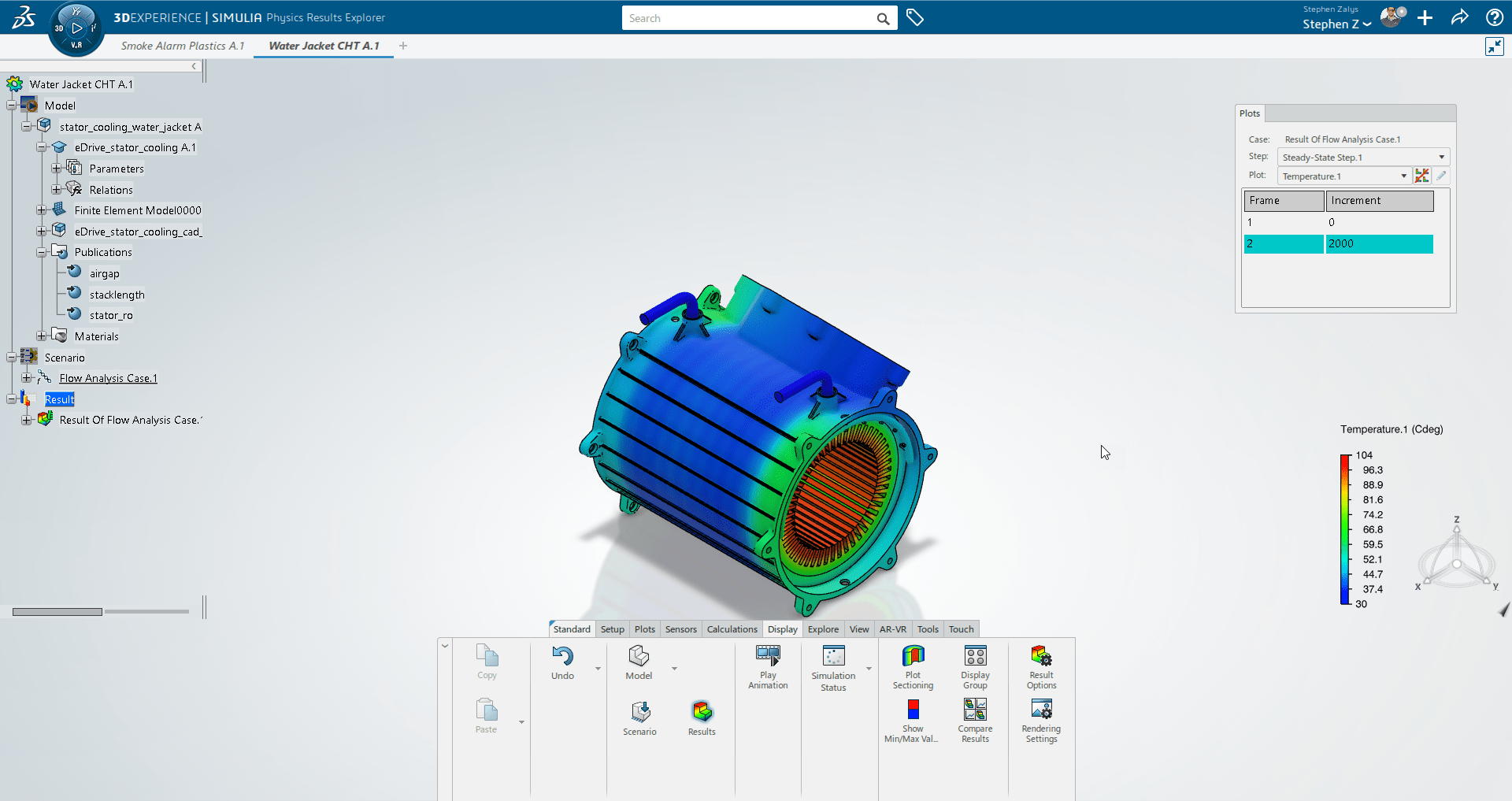
Task: Select the Results icon in the ribbon
Action: pos(701,713)
